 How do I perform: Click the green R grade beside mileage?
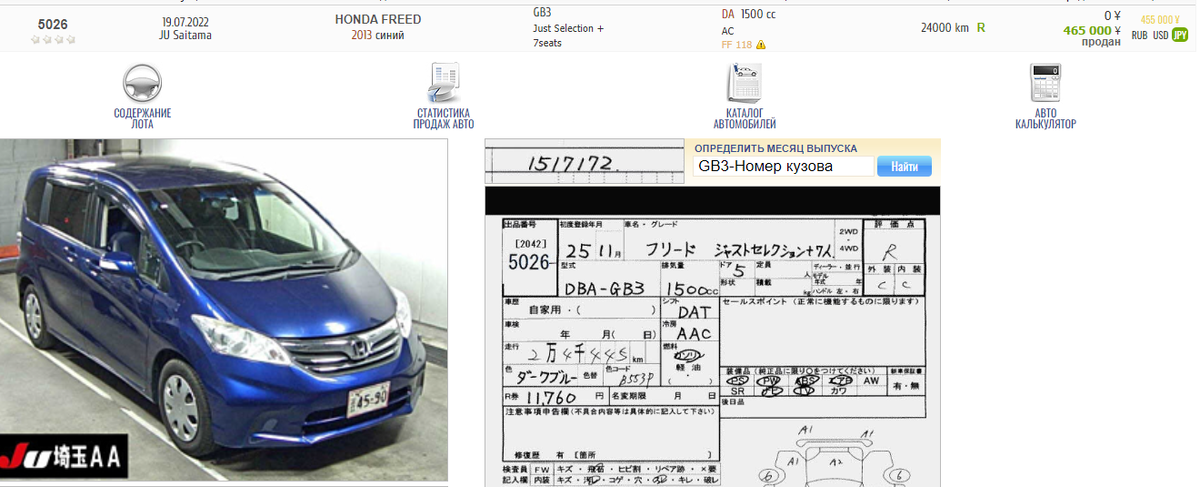(x=981, y=27)
